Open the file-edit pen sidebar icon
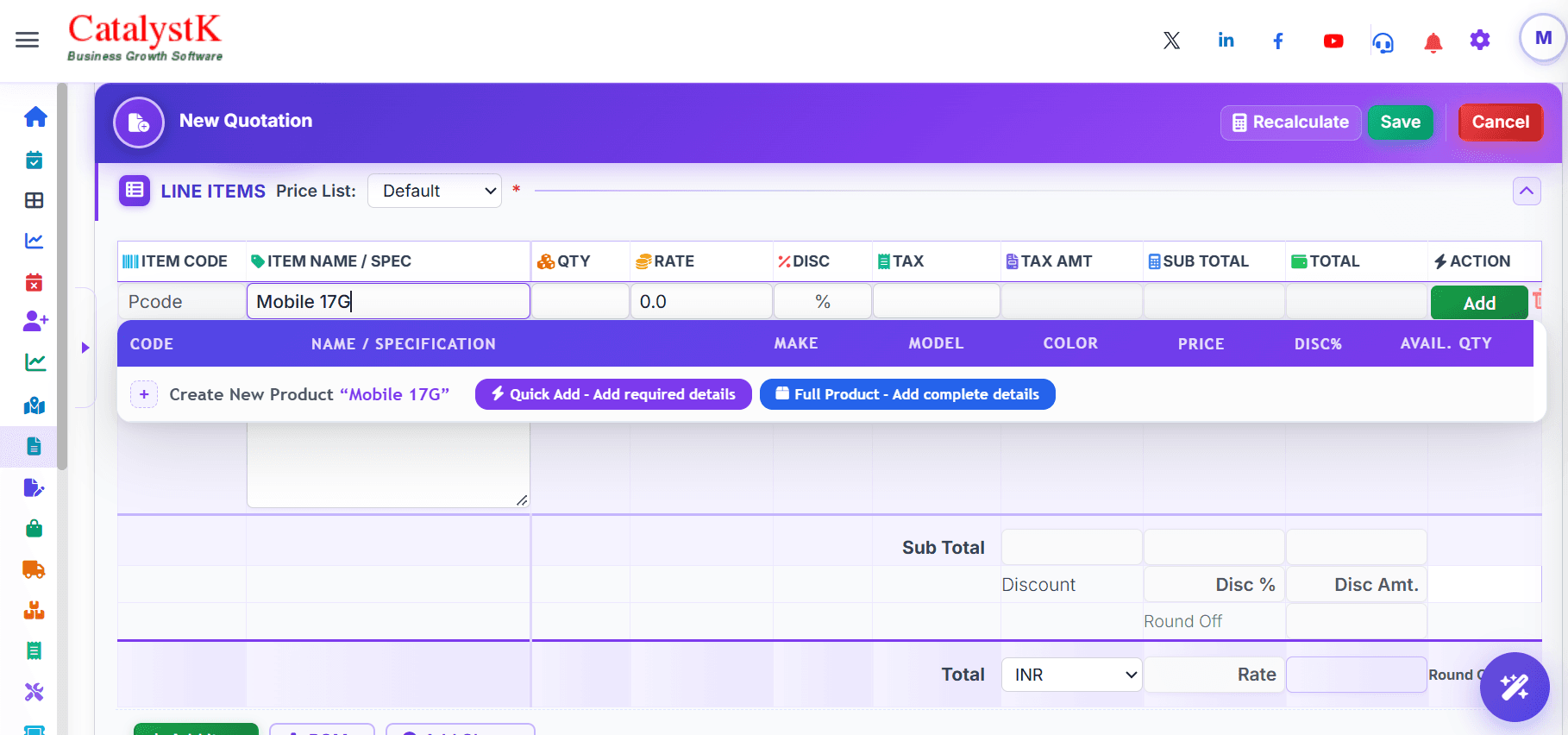Image resolution: width=1568 pixels, height=735 pixels. pyautogui.click(x=34, y=487)
